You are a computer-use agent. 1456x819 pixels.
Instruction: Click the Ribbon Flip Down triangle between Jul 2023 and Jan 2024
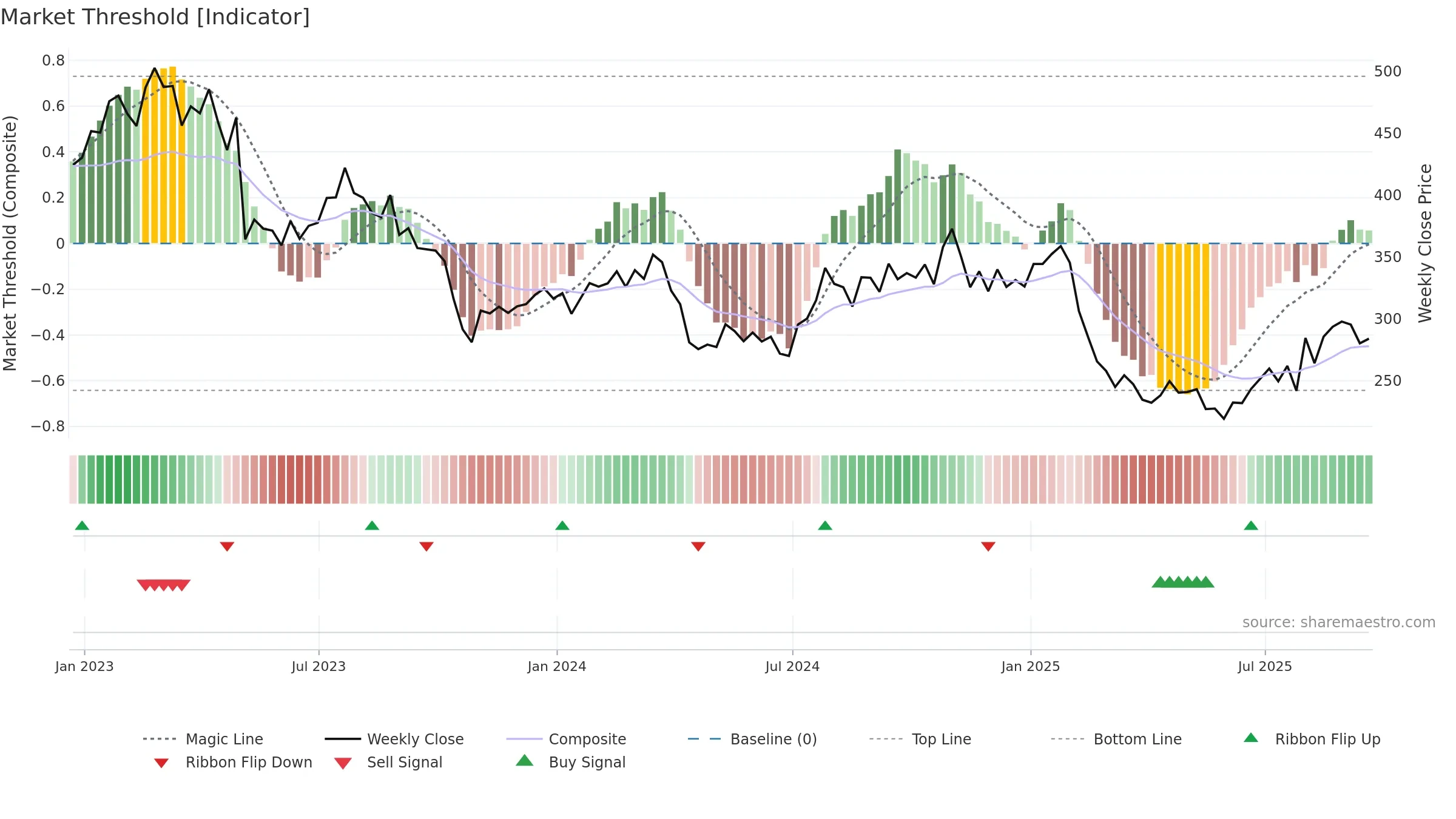tap(426, 547)
